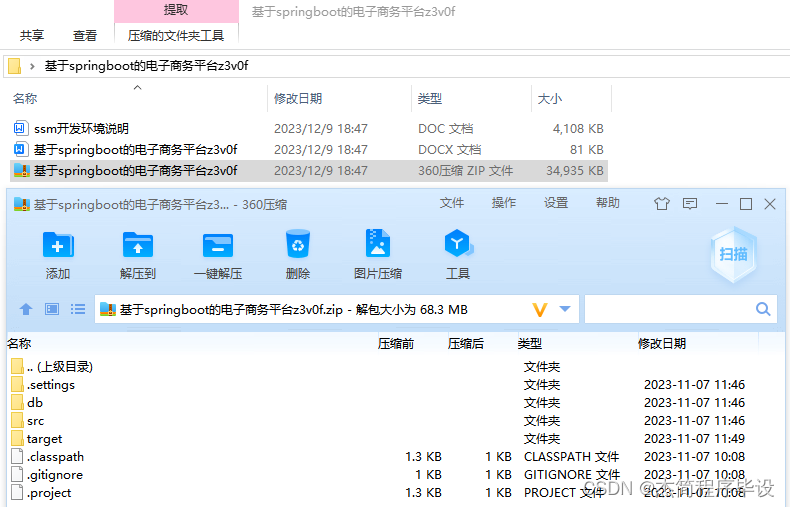The width and height of the screenshot is (790, 507).
Task: Select the '.classpath' file name
Action: click(x=55, y=457)
